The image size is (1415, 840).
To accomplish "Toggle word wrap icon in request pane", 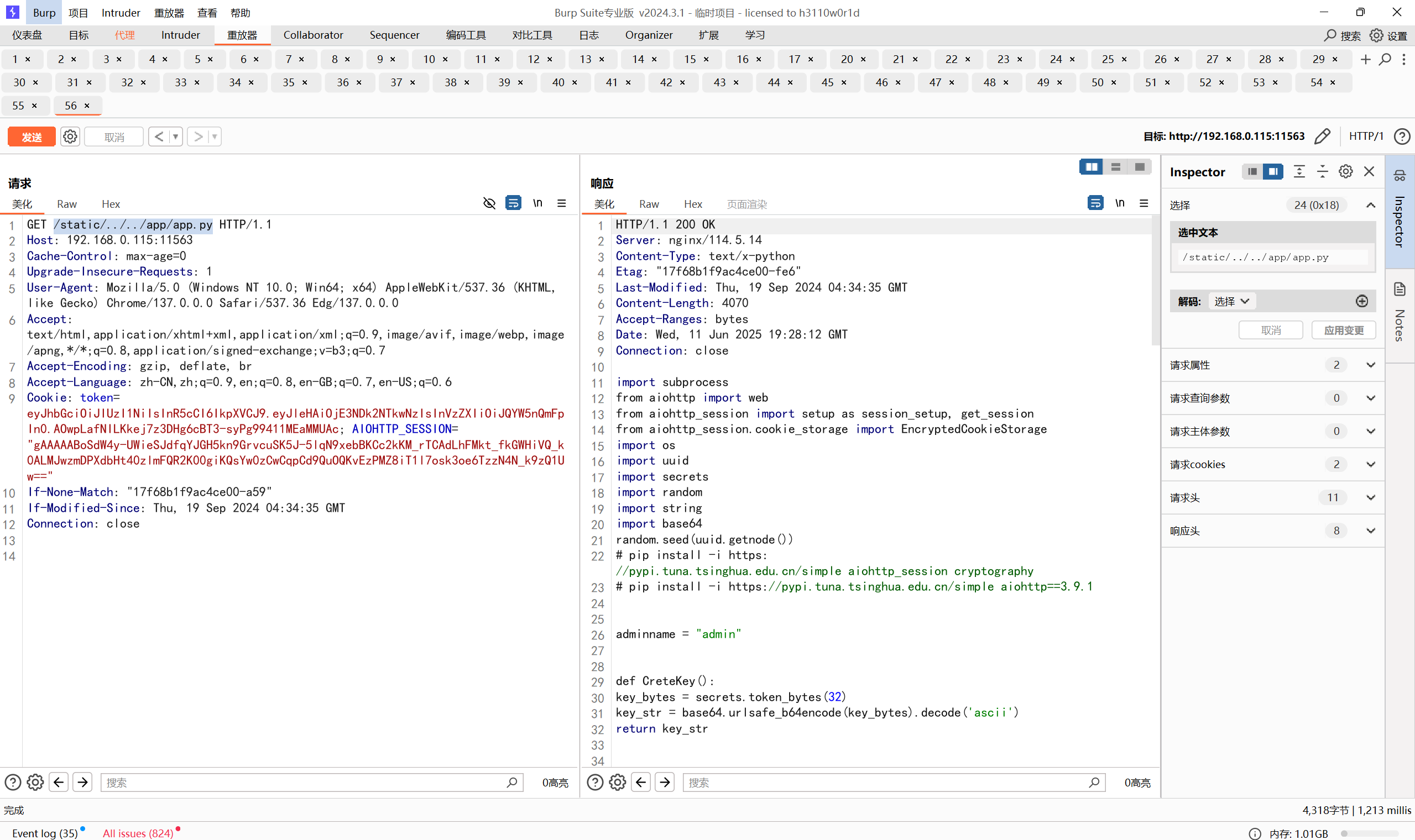I will tap(513, 203).
